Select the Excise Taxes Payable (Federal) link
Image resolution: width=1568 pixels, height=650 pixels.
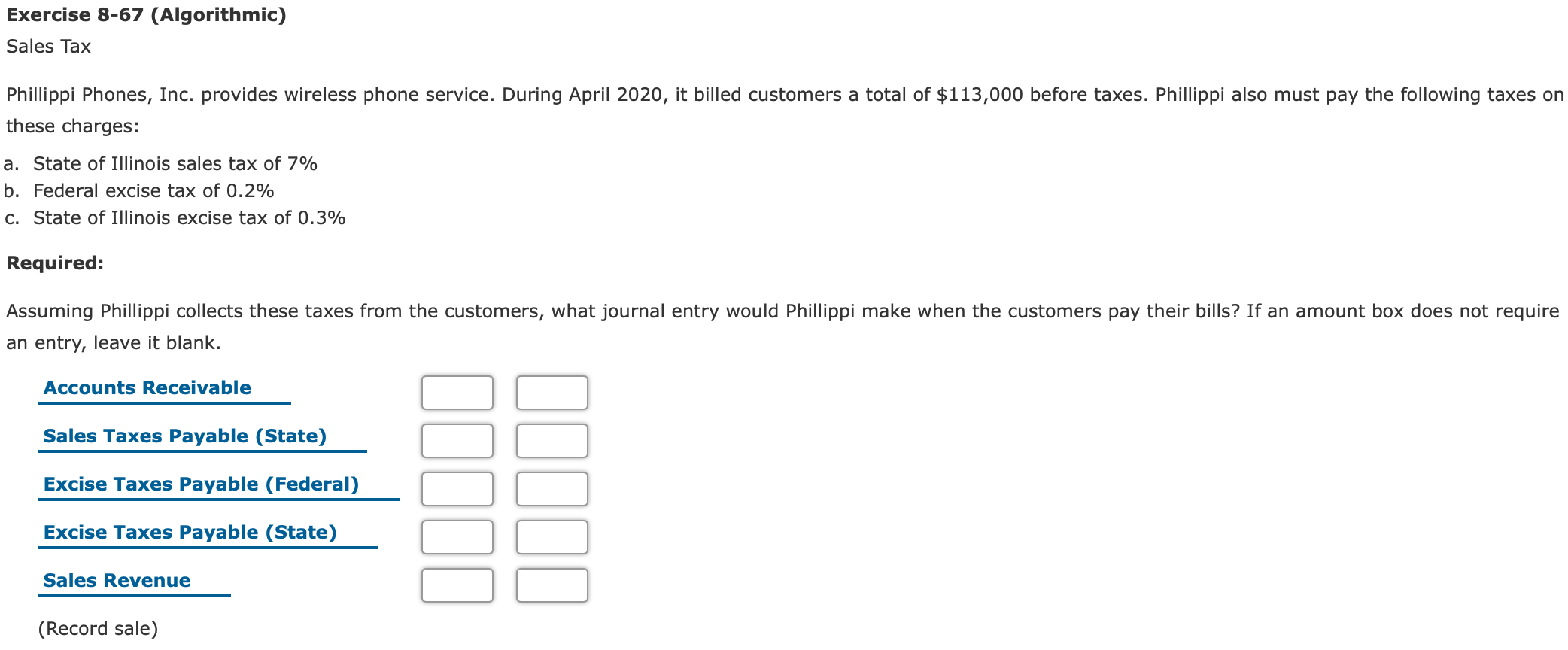point(202,484)
